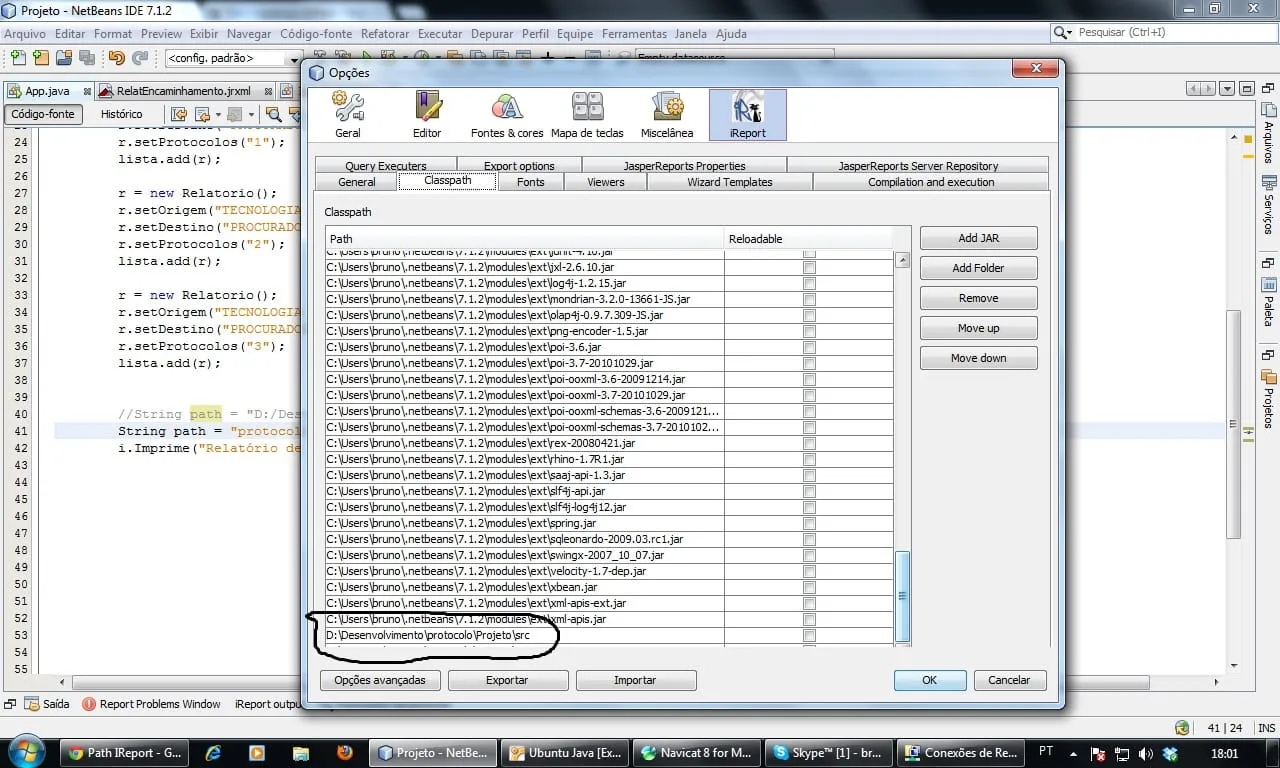
Task: Click the Save All toolbar icon
Action: tap(87, 58)
